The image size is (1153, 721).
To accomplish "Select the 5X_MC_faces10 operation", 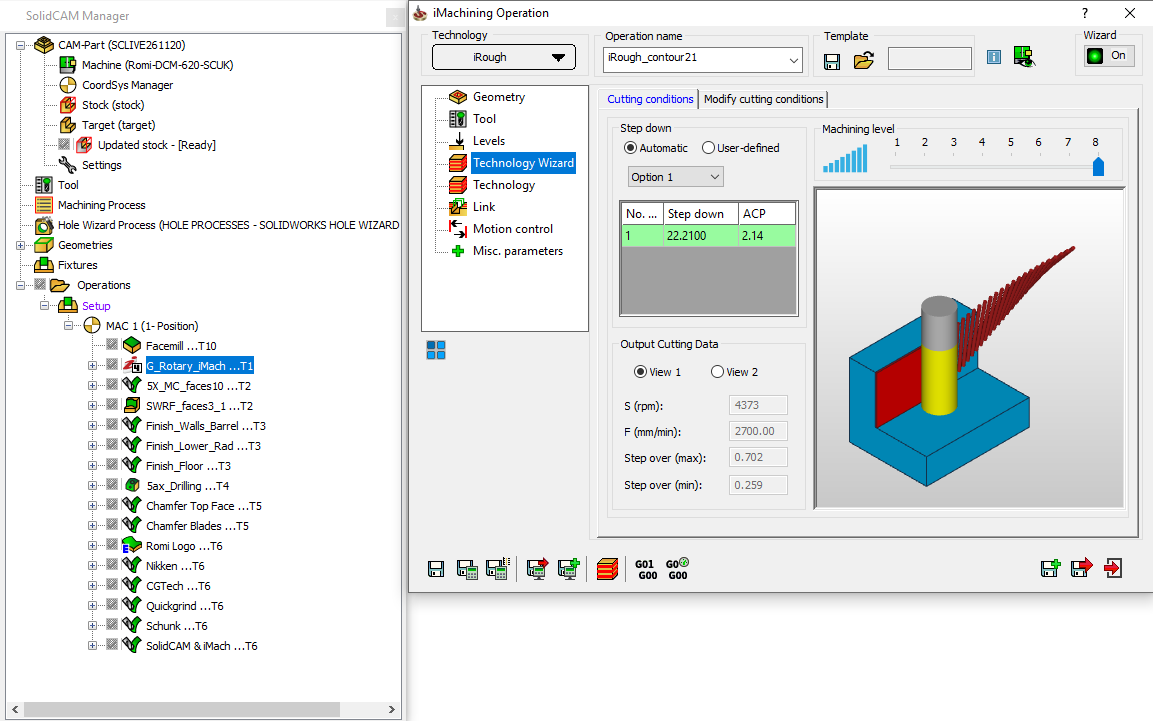I will pyautogui.click(x=198, y=386).
